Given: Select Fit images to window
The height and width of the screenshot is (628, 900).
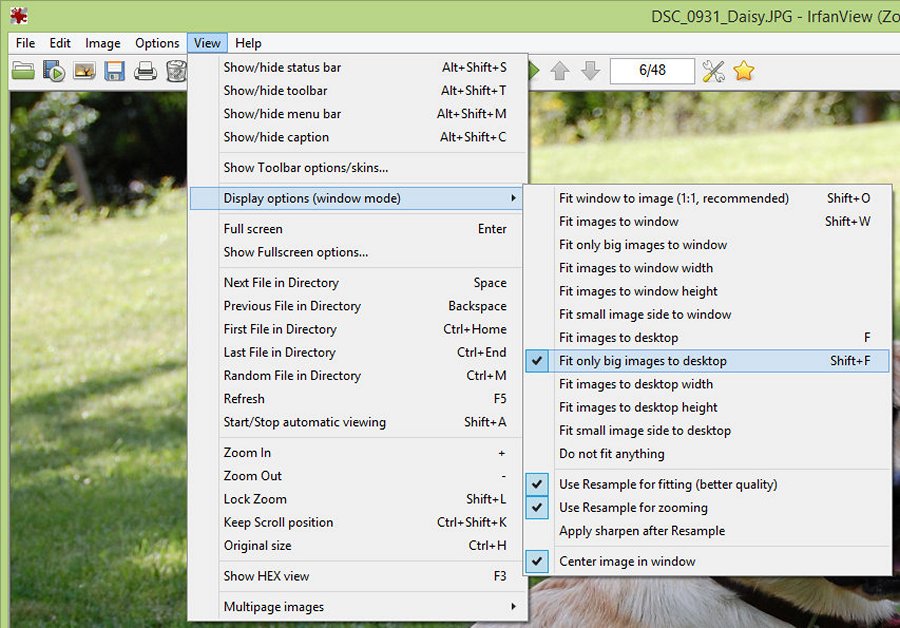Looking at the screenshot, I should (x=707, y=222).
